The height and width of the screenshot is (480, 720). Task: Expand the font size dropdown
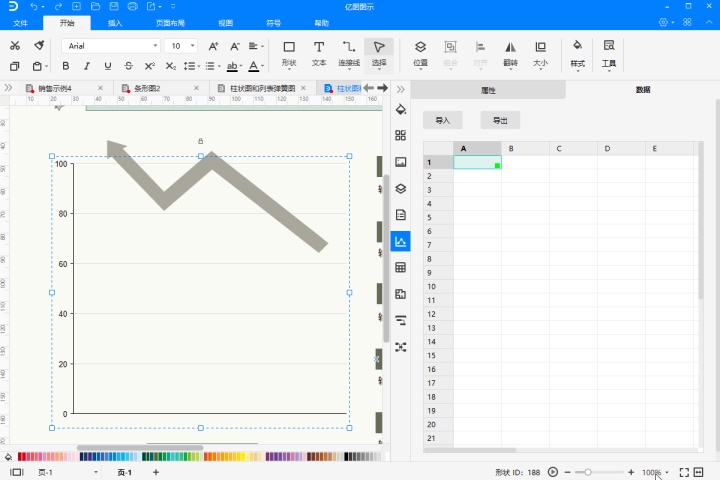click(191, 46)
